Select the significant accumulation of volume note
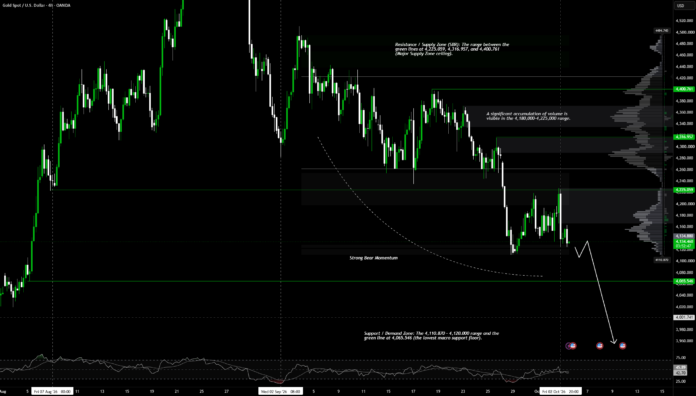 pos(528,116)
